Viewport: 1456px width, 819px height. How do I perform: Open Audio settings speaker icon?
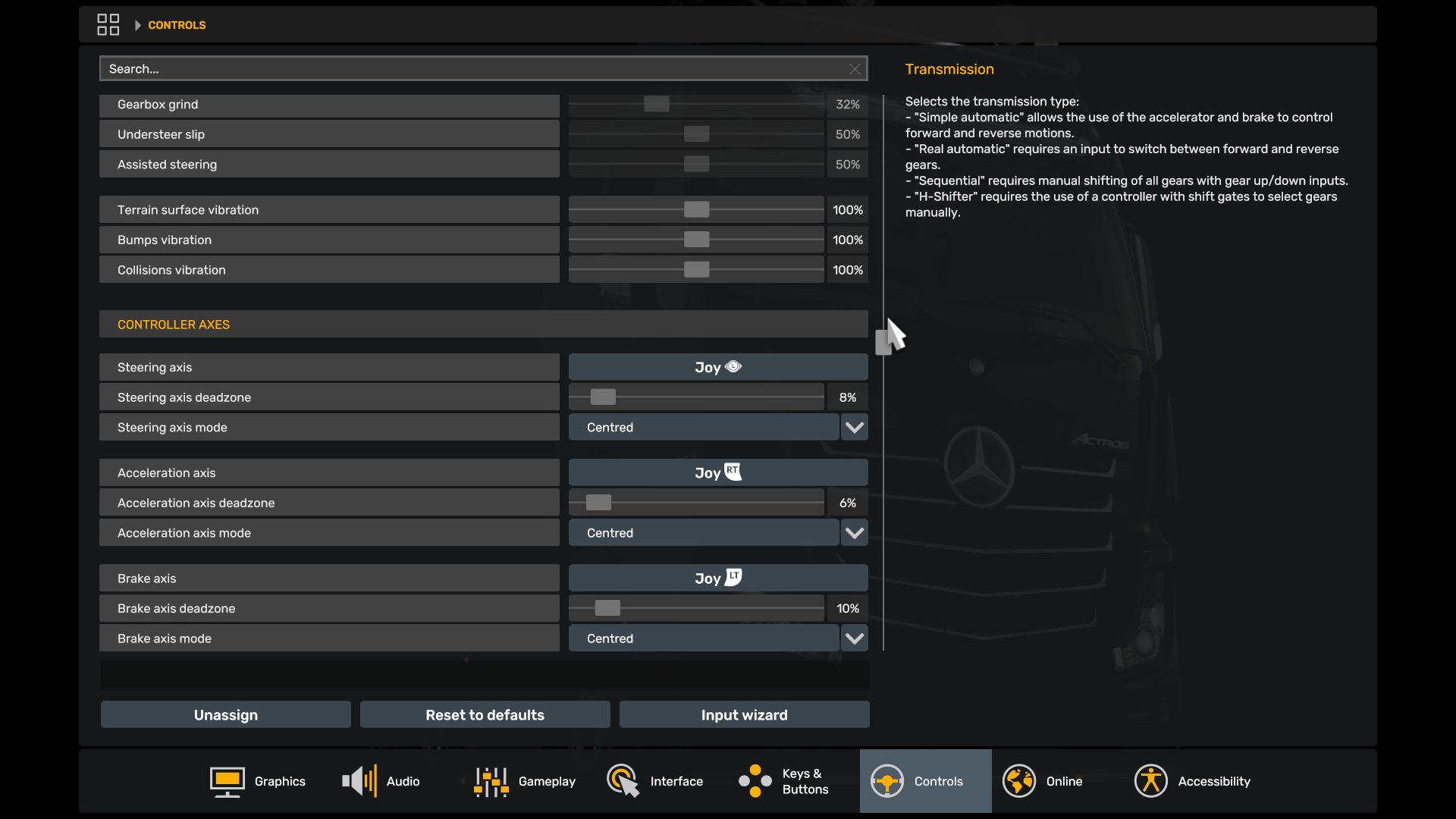[359, 781]
